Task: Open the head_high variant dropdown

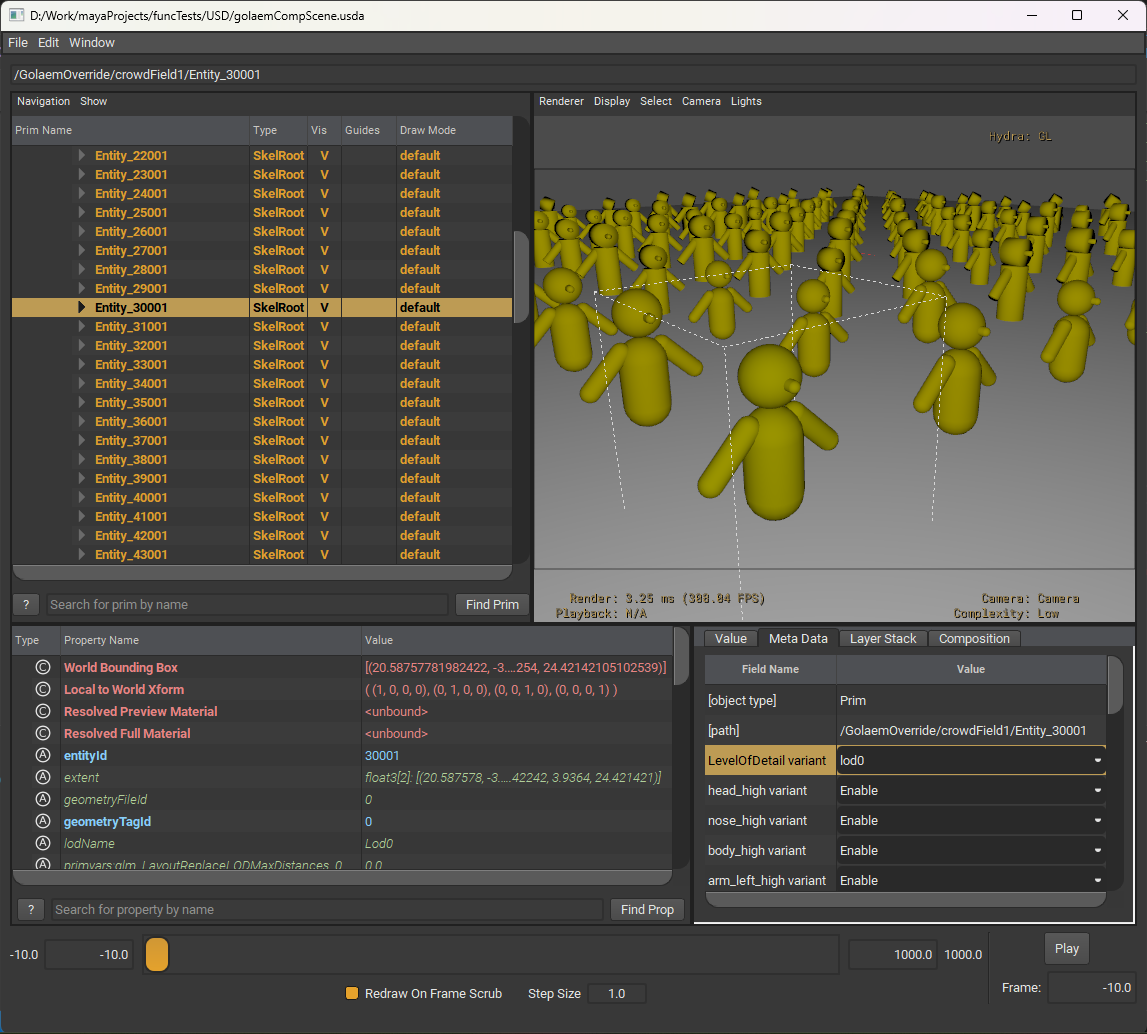Action: click(x=971, y=791)
